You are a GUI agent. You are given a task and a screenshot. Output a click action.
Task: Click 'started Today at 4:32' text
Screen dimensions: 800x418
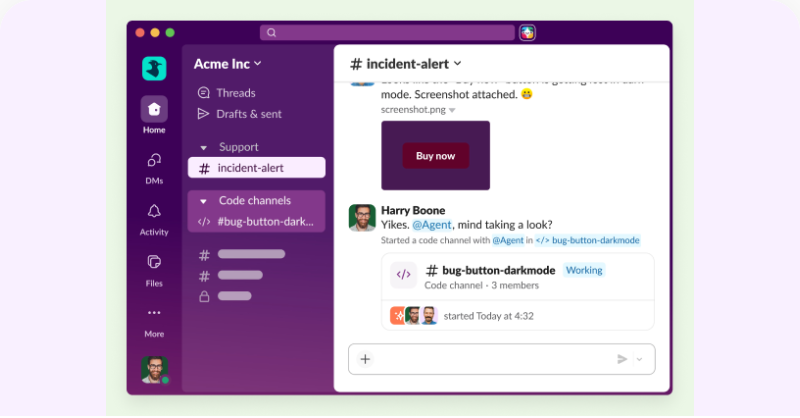489,316
